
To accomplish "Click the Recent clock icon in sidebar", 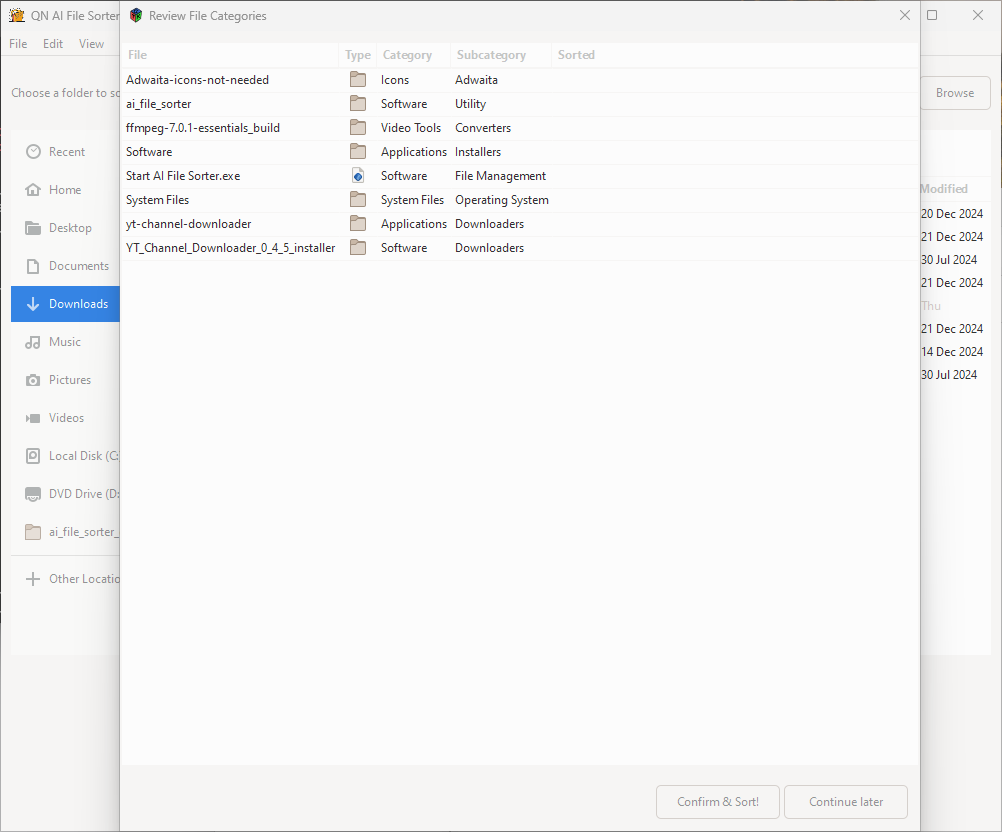I will click(x=34, y=152).
